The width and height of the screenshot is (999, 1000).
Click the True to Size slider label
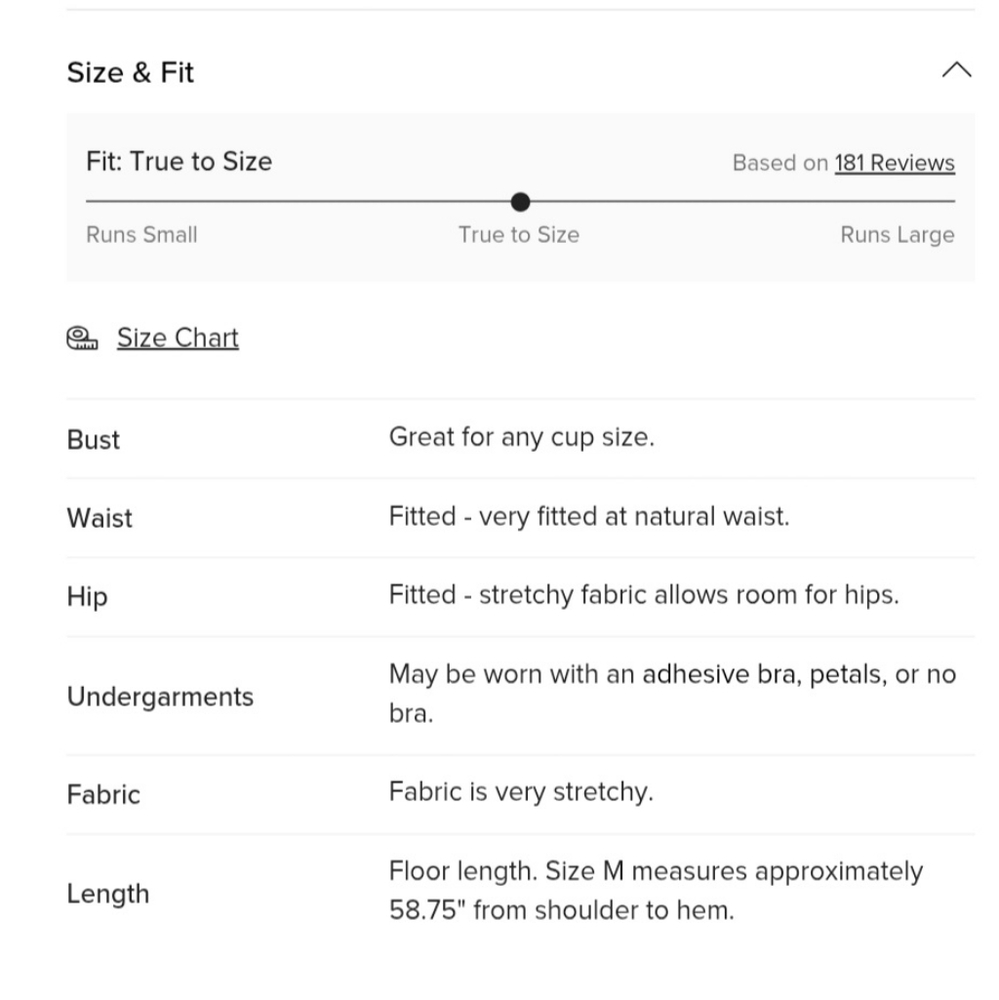[x=518, y=235]
